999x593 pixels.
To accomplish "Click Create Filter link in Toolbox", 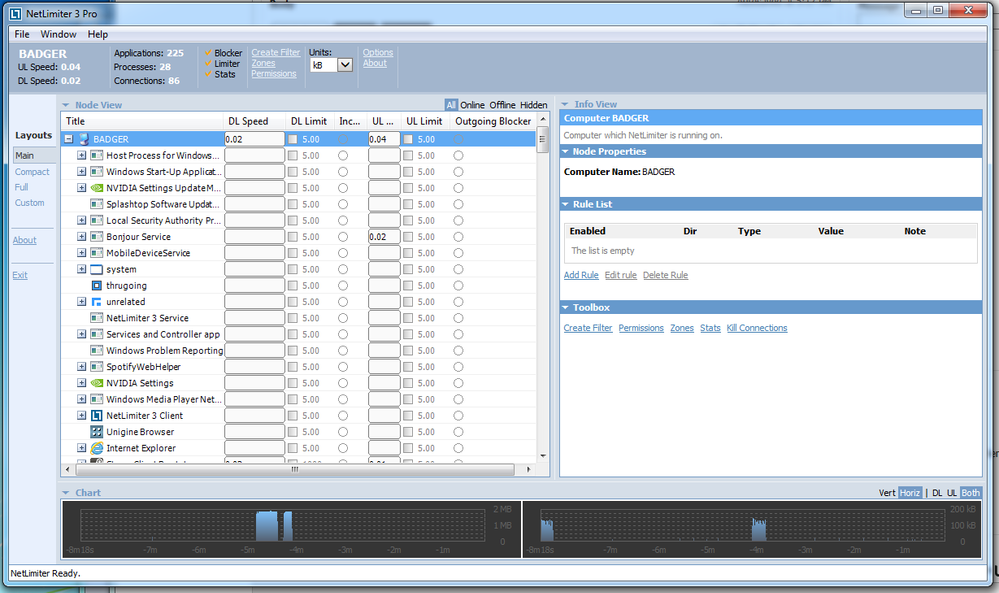I will pyautogui.click(x=587, y=328).
